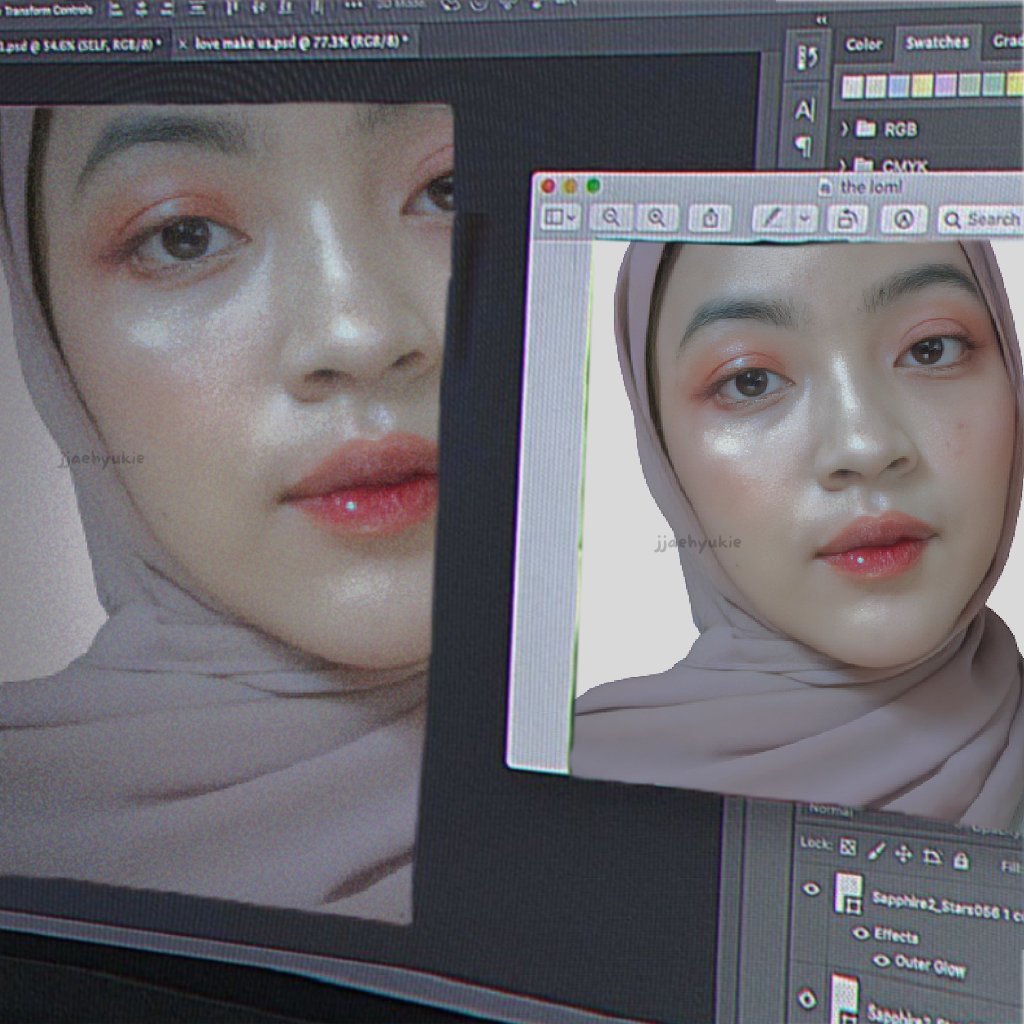Toggle the Effects visibility eye
Viewport: 1024px width, 1024px height.
(861, 933)
